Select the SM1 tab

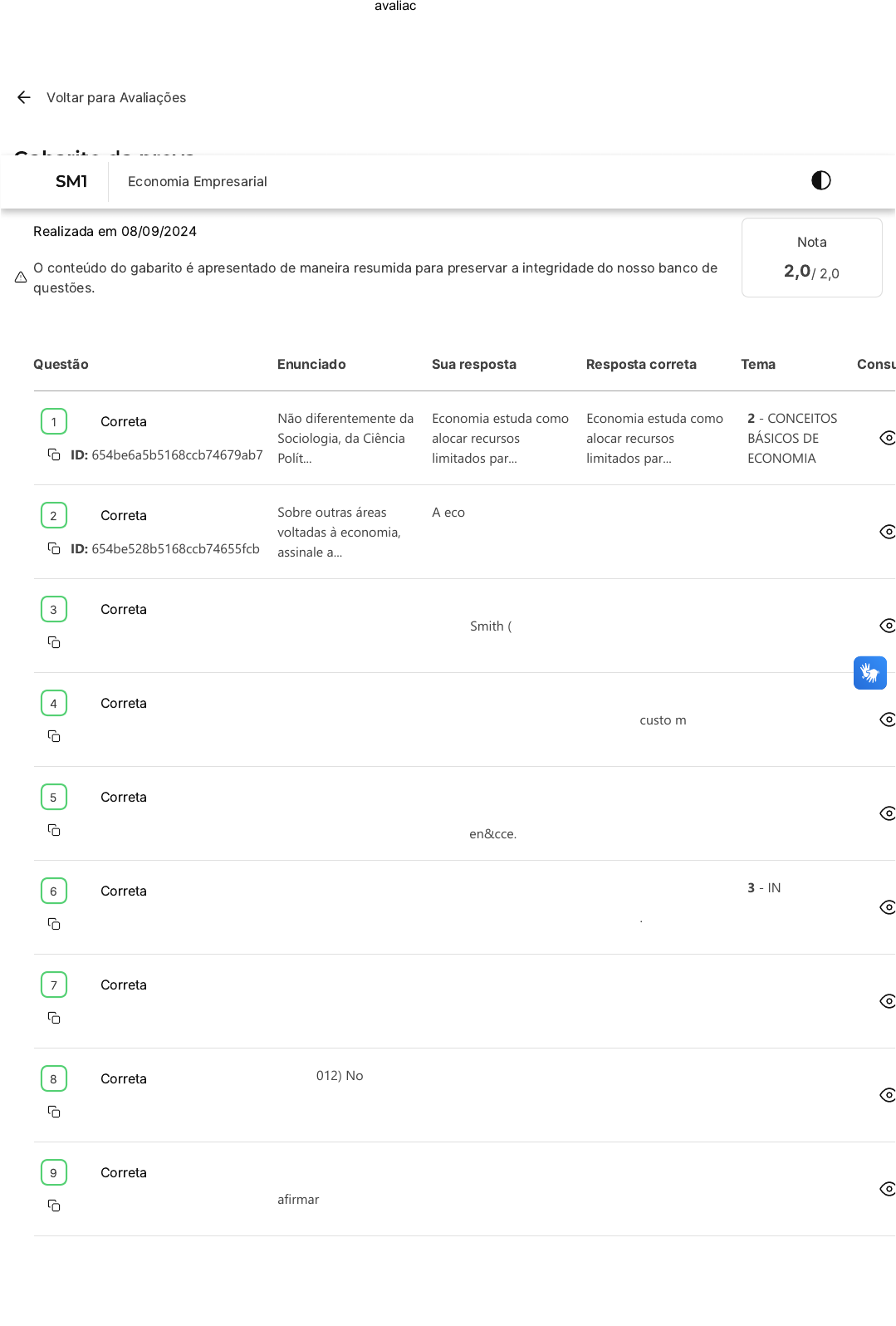(x=71, y=181)
